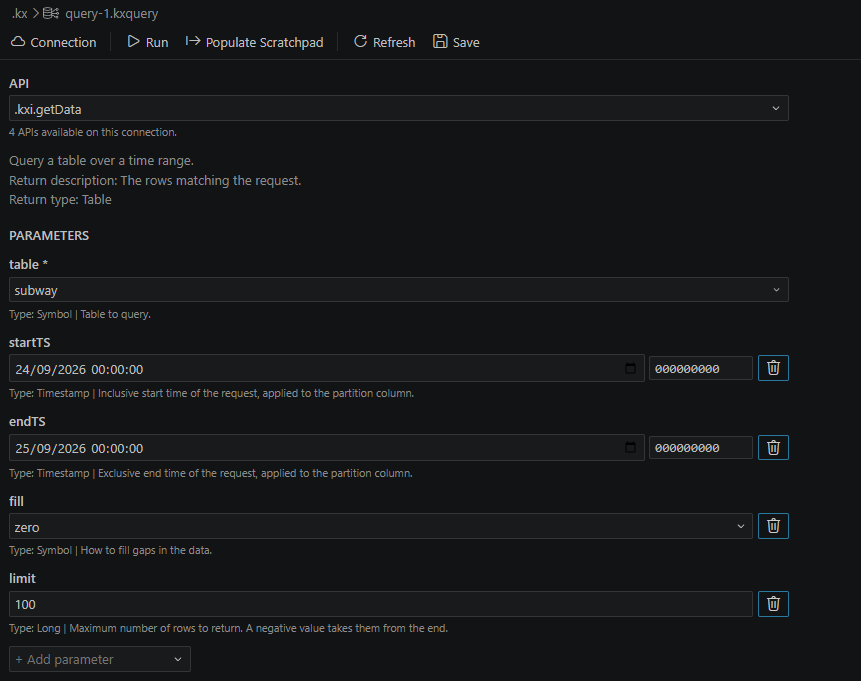861x681 pixels.
Task: Click the 'Type: Symbol | Table to query.' hint
Action: pos(80,314)
